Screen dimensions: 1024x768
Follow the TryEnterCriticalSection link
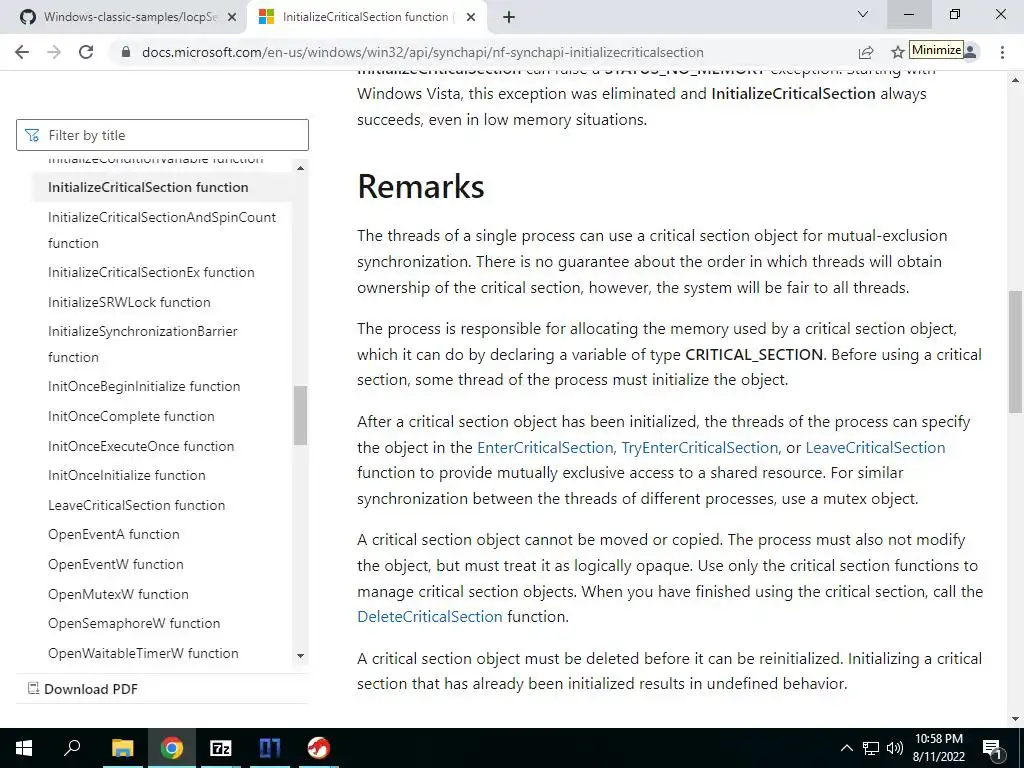699,448
